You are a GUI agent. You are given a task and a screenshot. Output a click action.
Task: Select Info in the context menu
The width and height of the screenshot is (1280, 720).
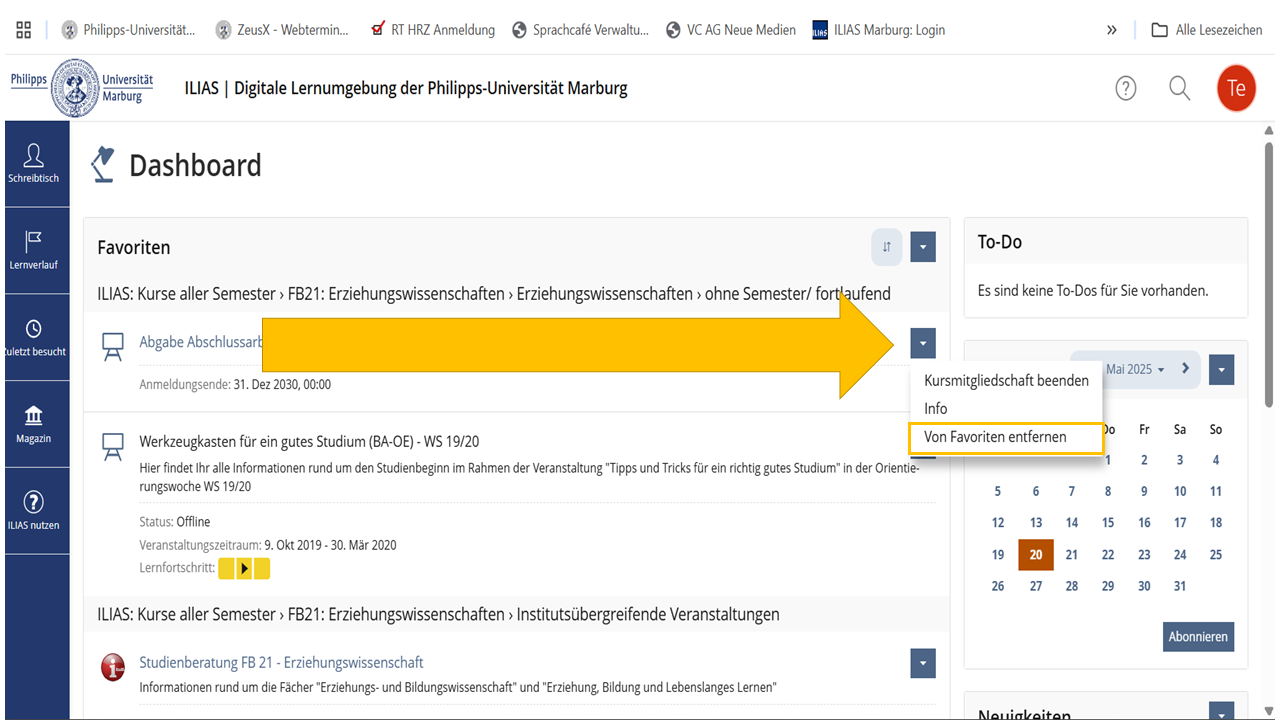pyautogui.click(x=936, y=409)
